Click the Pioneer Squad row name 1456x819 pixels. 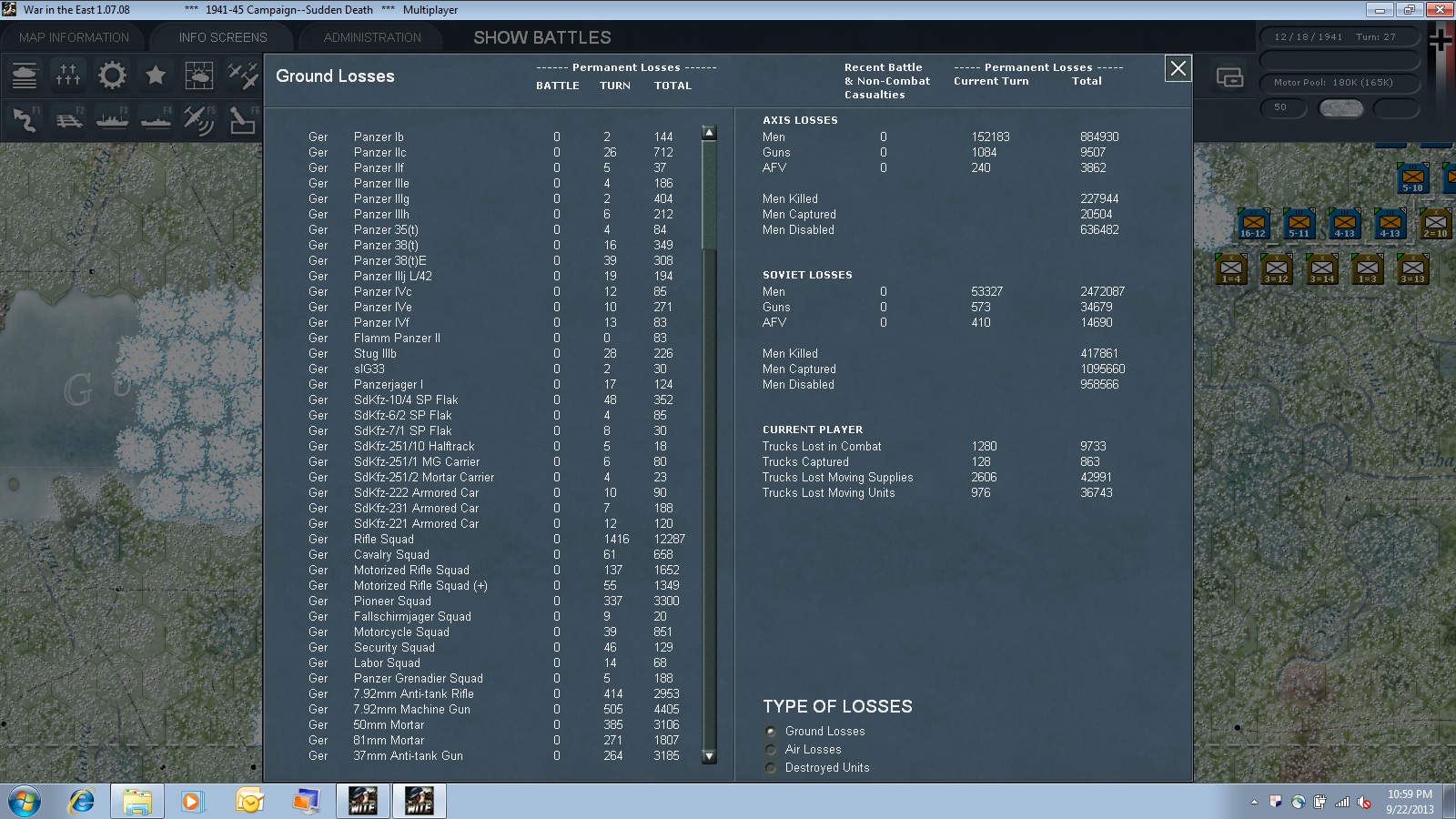(392, 601)
